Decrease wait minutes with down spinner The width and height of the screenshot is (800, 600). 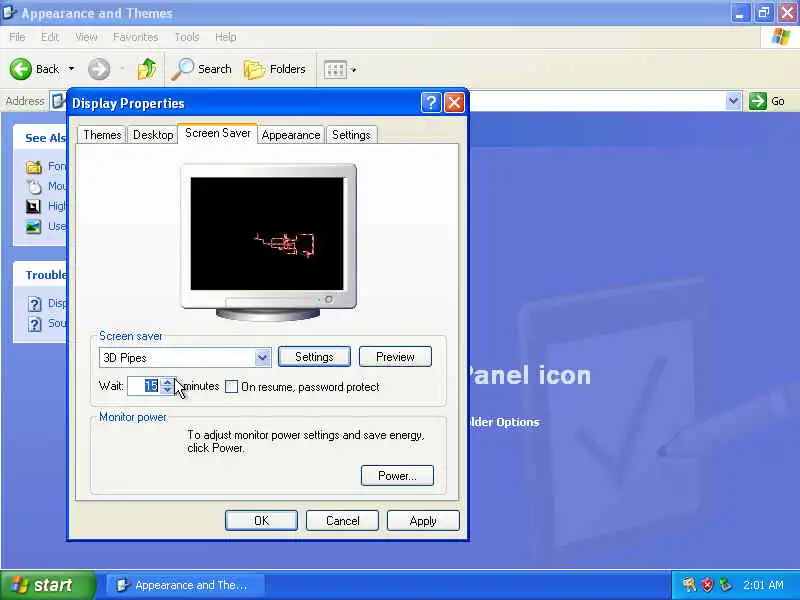coord(167,390)
